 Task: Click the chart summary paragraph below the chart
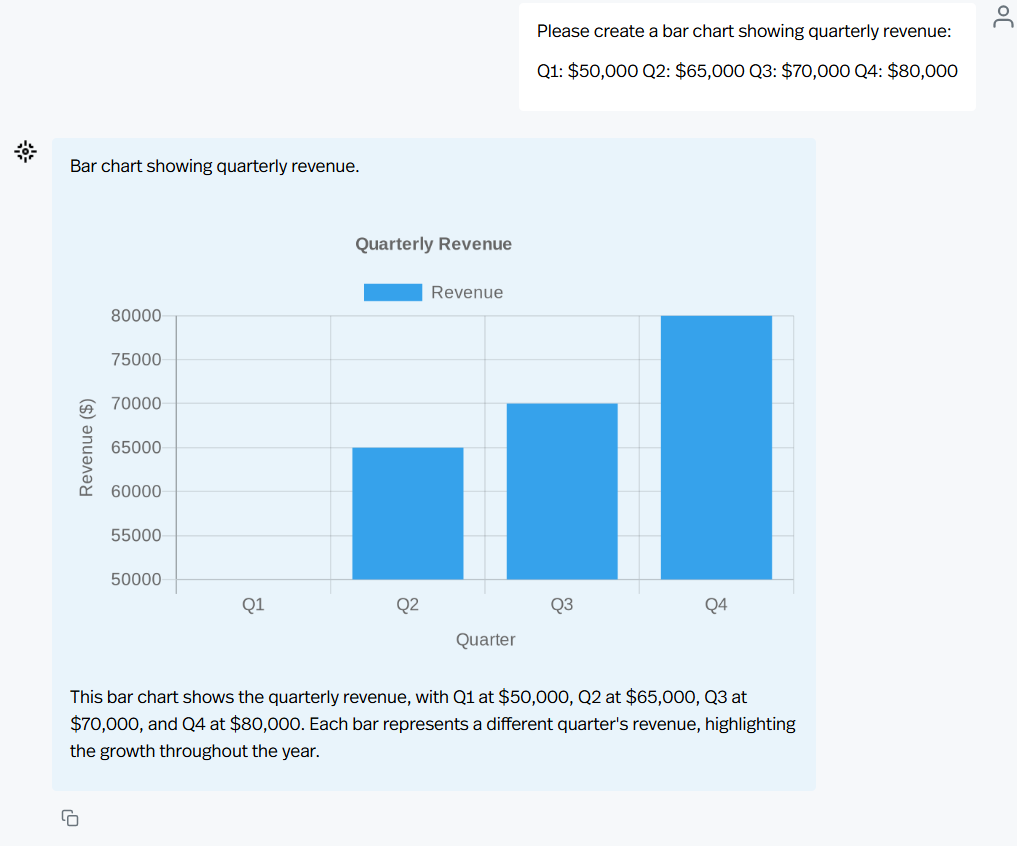432,723
